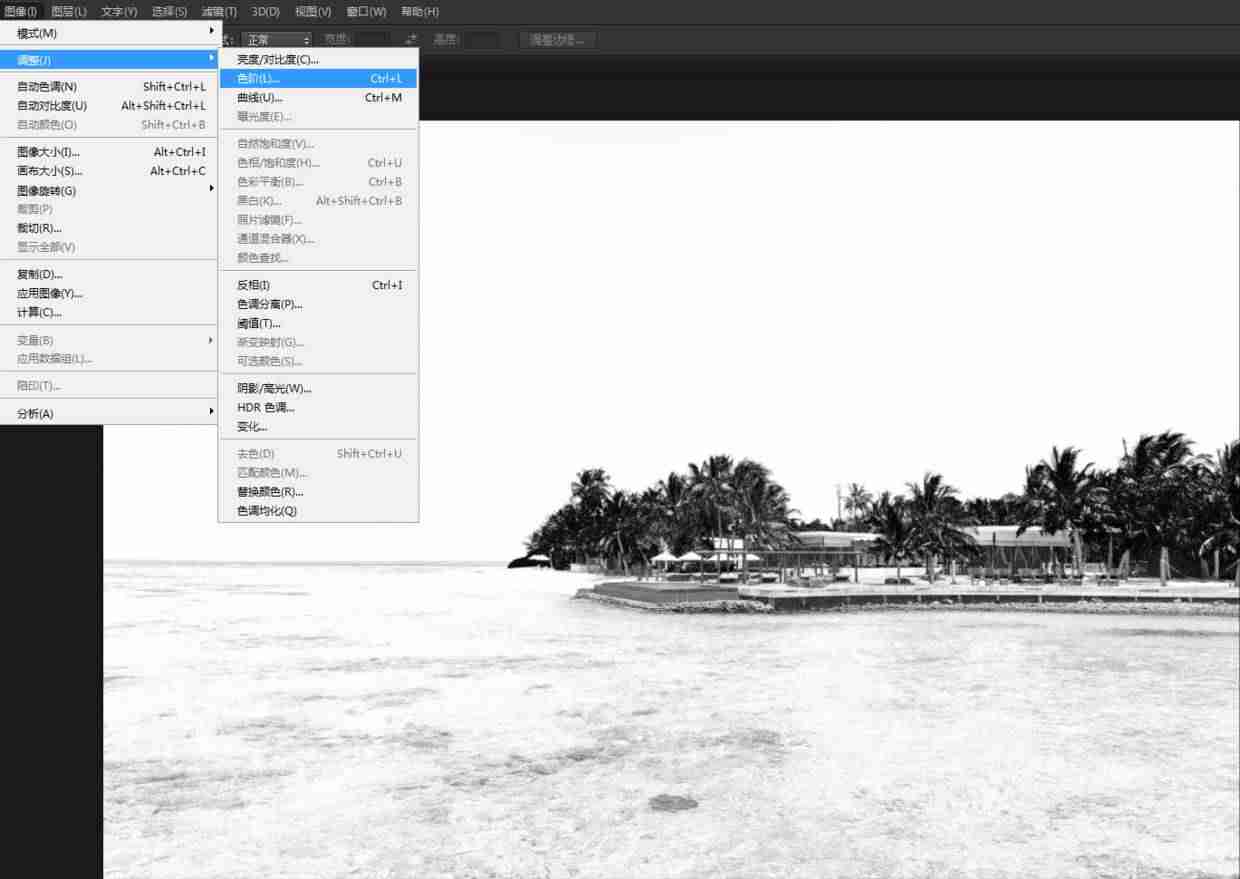Open the 滤镜(T) menu in menu bar

coord(219,11)
